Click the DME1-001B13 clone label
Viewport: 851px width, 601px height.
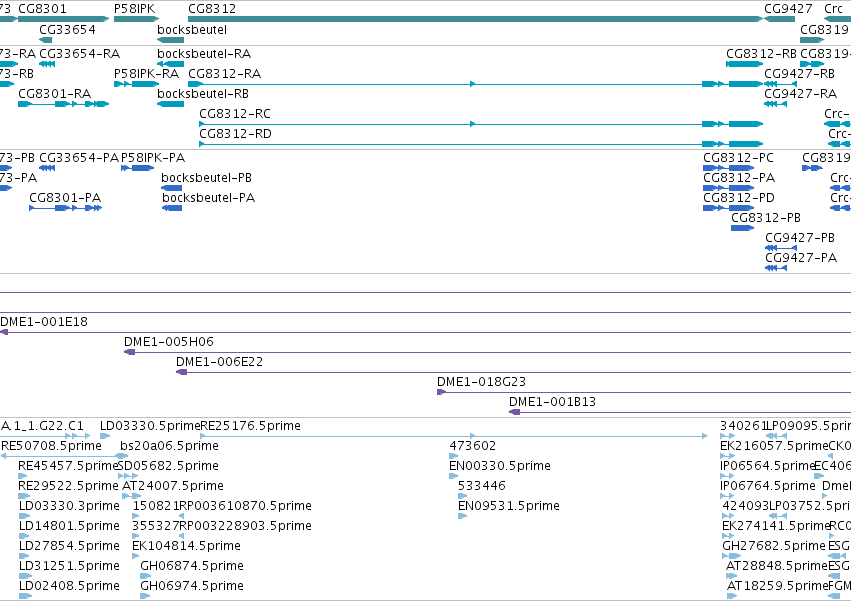point(552,402)
